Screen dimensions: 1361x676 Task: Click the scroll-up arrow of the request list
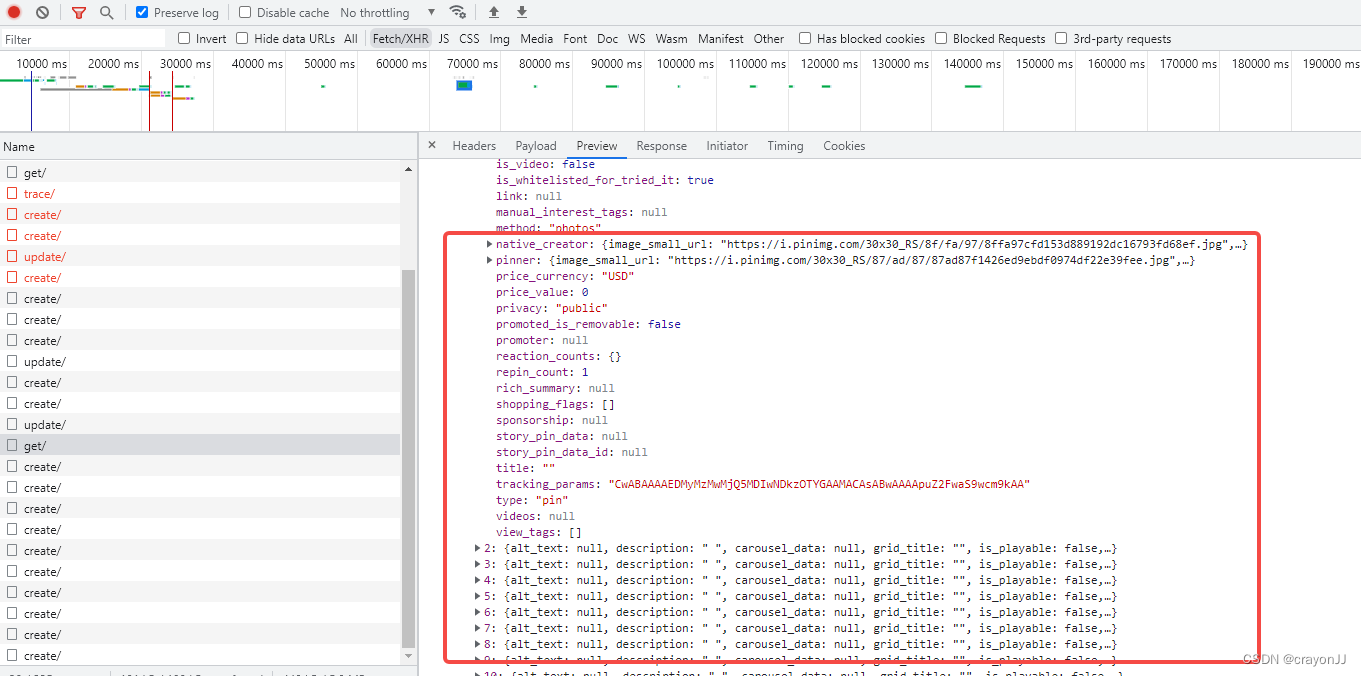408,170
